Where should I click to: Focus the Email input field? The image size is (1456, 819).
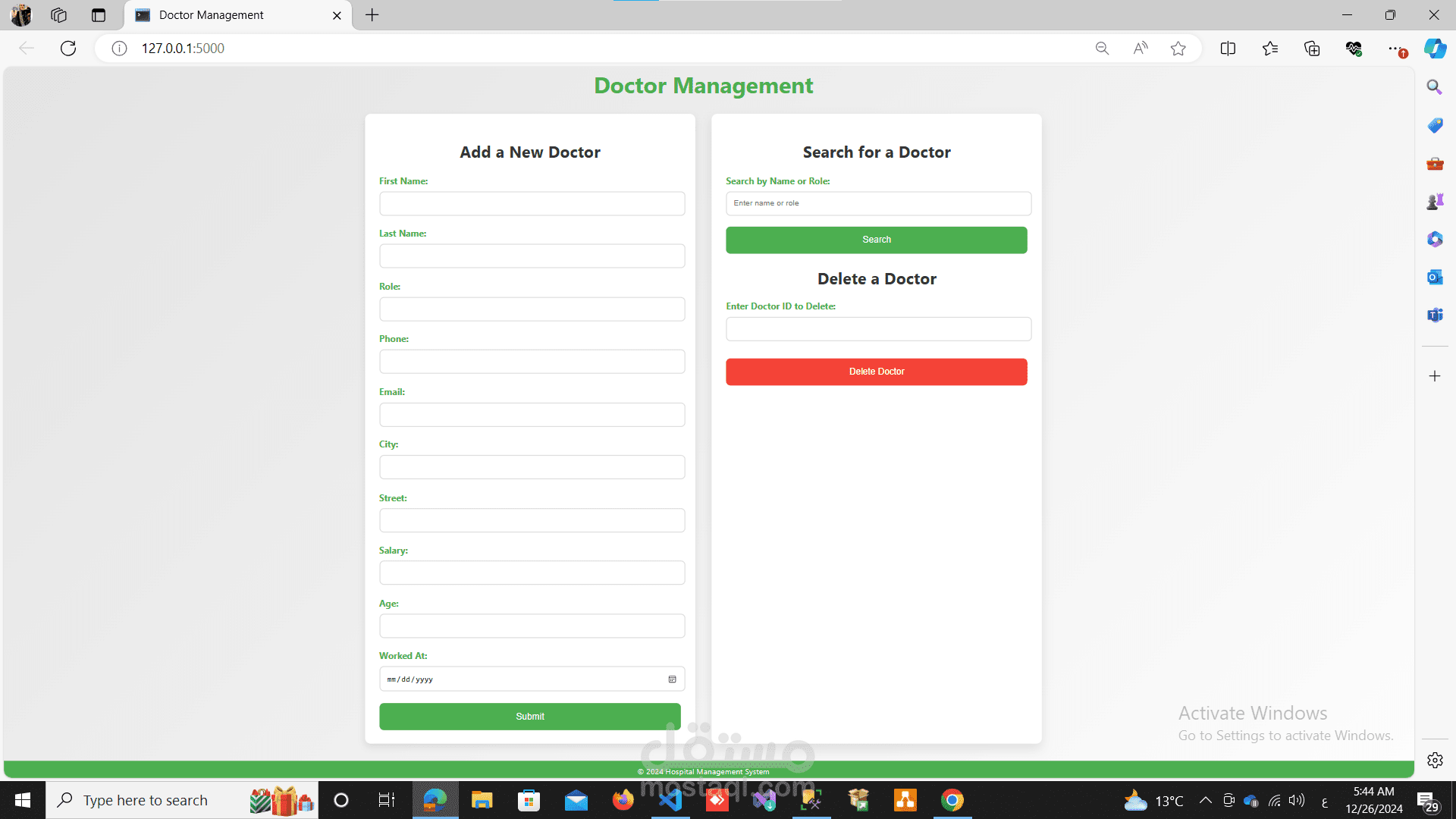[x=532, y=414]
